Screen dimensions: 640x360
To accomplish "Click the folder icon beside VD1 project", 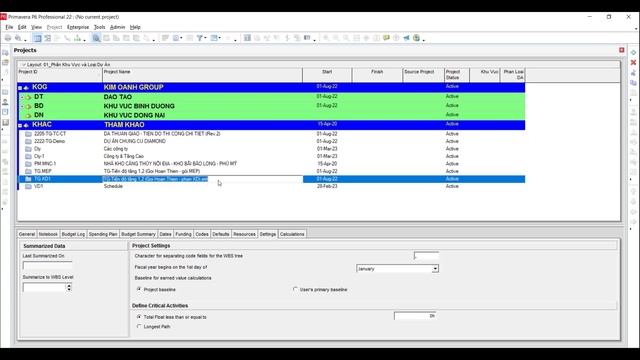I will point(28,187).
